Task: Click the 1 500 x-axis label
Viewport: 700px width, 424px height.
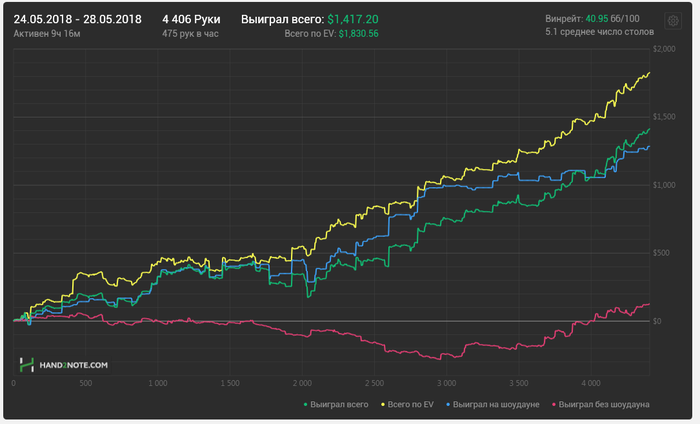Action: point(230,383)
